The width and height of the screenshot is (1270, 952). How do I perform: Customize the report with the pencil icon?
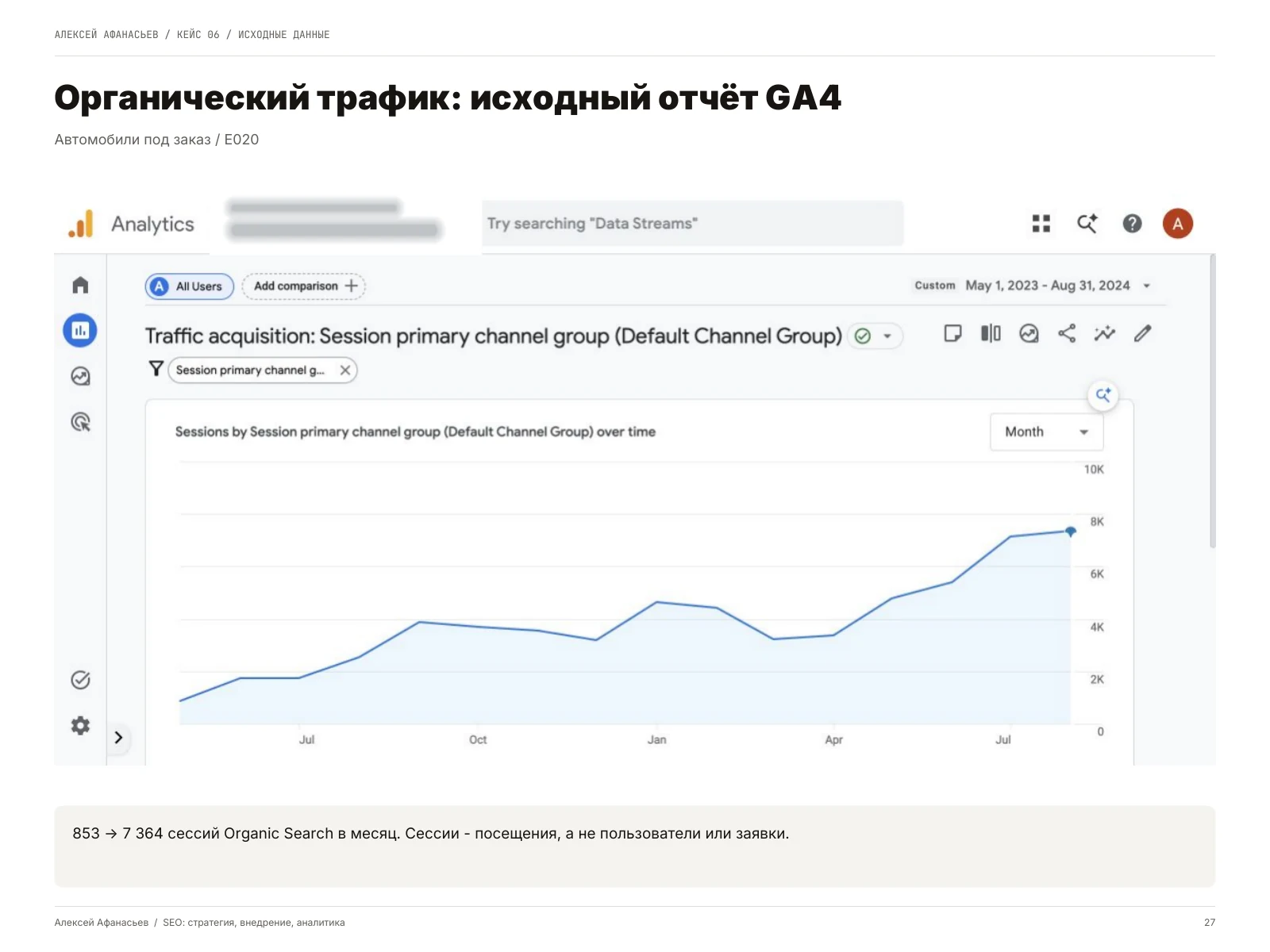(x=1143, y=333)
